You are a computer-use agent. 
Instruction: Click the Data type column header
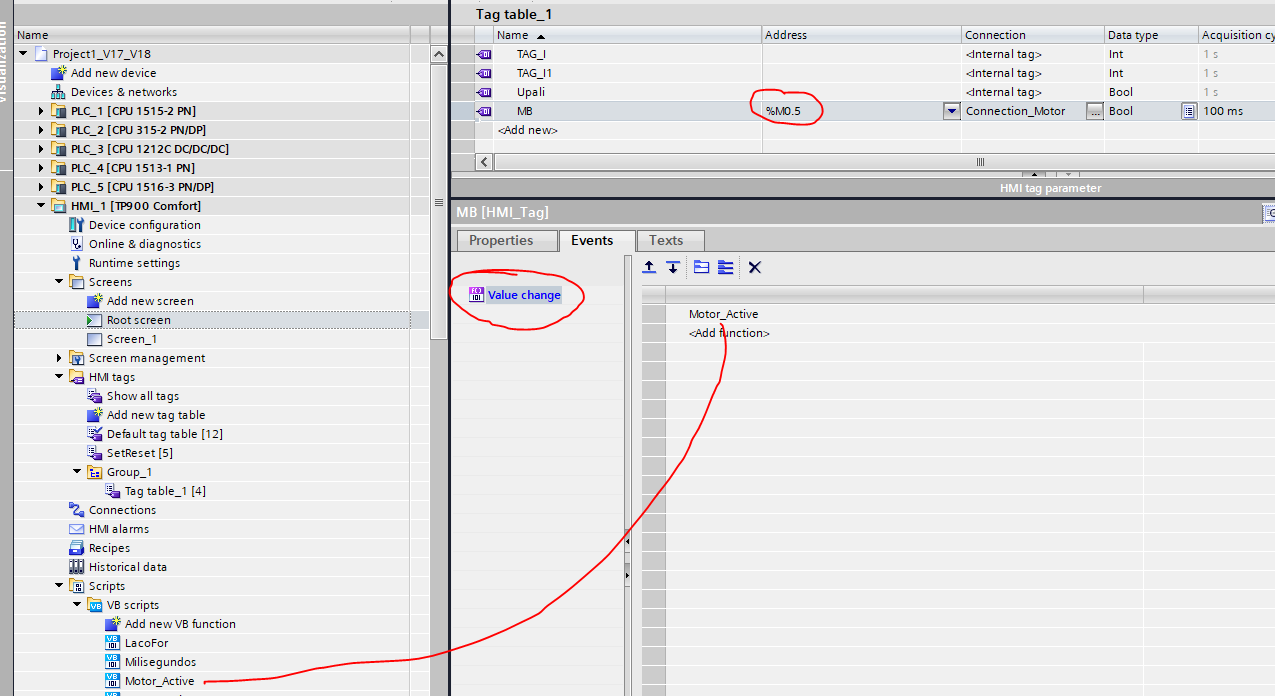pos(1151,35)
